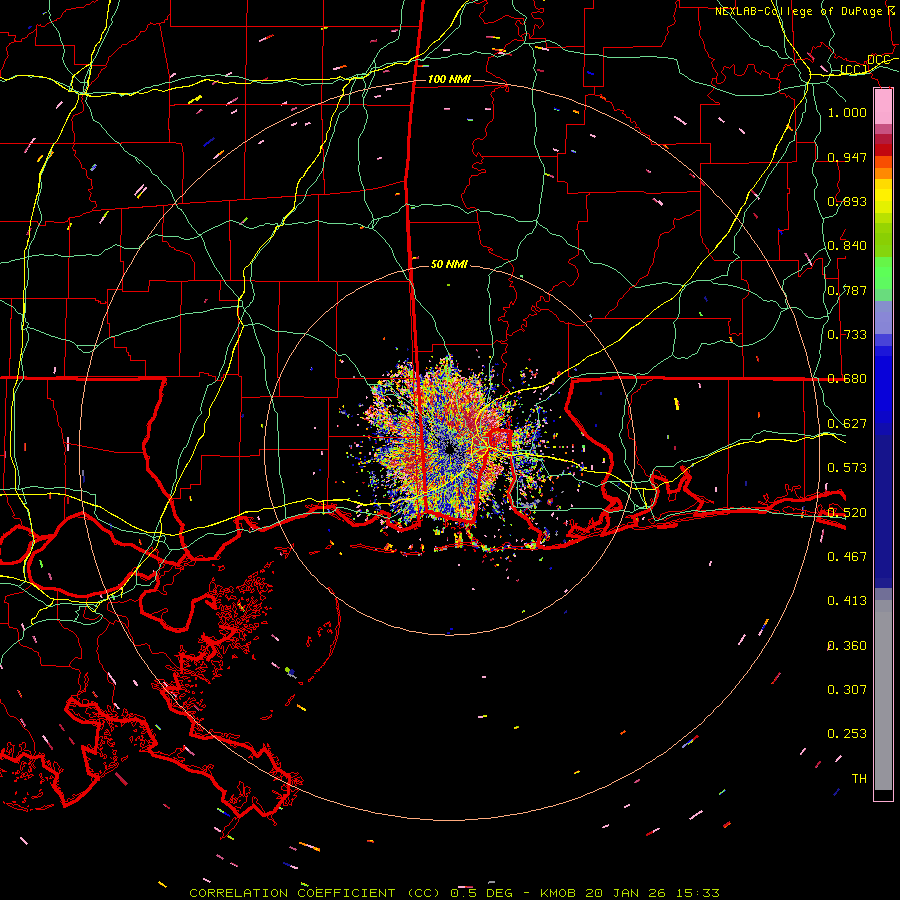The height and width of the screenshot is (900, 900).
Task: Select the 0.467 value on the color scale
Action: coord(847,556)
